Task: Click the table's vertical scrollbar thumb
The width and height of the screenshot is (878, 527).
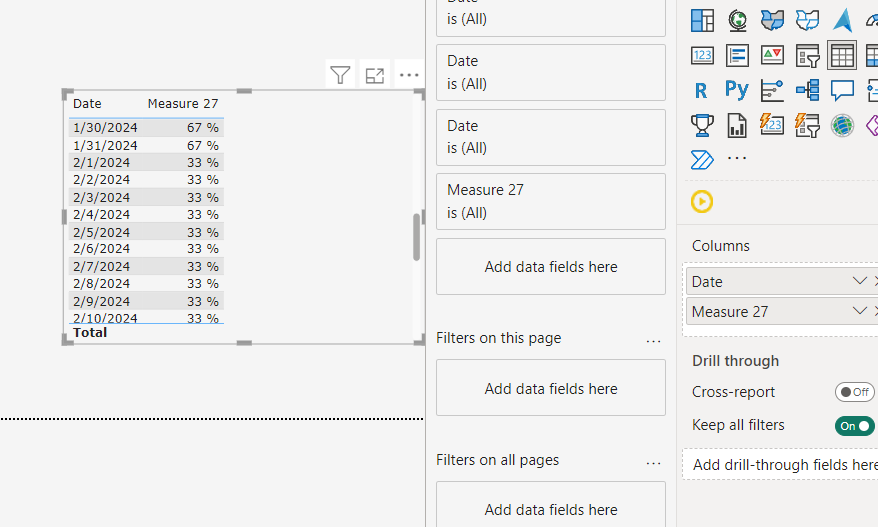Action: (x=417, y=237)
